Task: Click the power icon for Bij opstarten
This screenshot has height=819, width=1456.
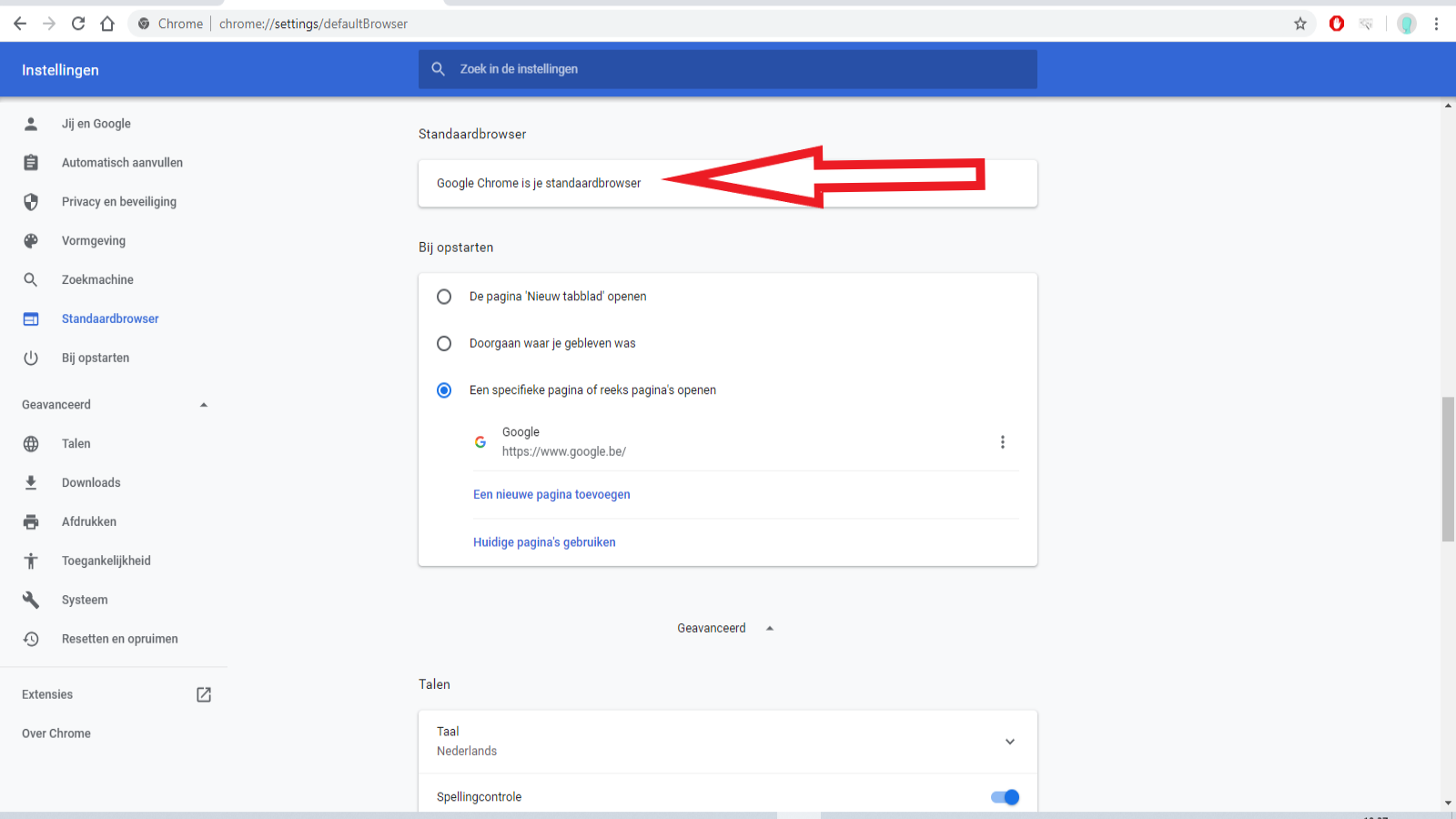Action: pos(31,359)
